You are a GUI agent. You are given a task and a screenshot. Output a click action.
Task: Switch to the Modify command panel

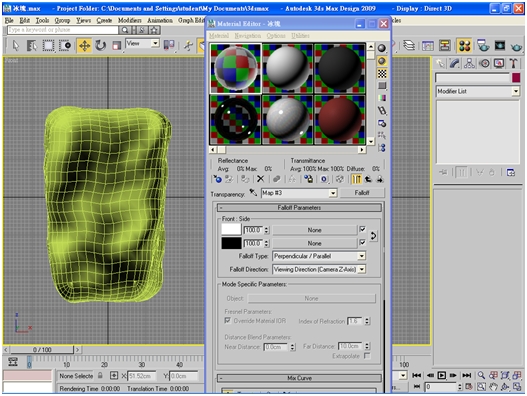tap(454, 64)
